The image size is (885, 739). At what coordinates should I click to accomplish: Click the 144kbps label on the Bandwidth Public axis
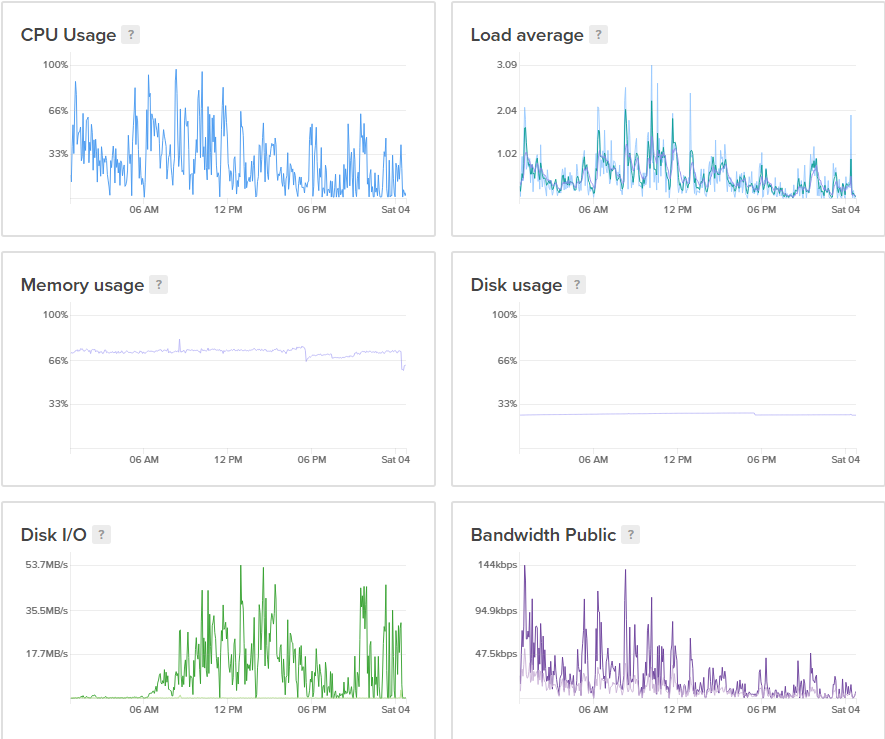point(497,565)
